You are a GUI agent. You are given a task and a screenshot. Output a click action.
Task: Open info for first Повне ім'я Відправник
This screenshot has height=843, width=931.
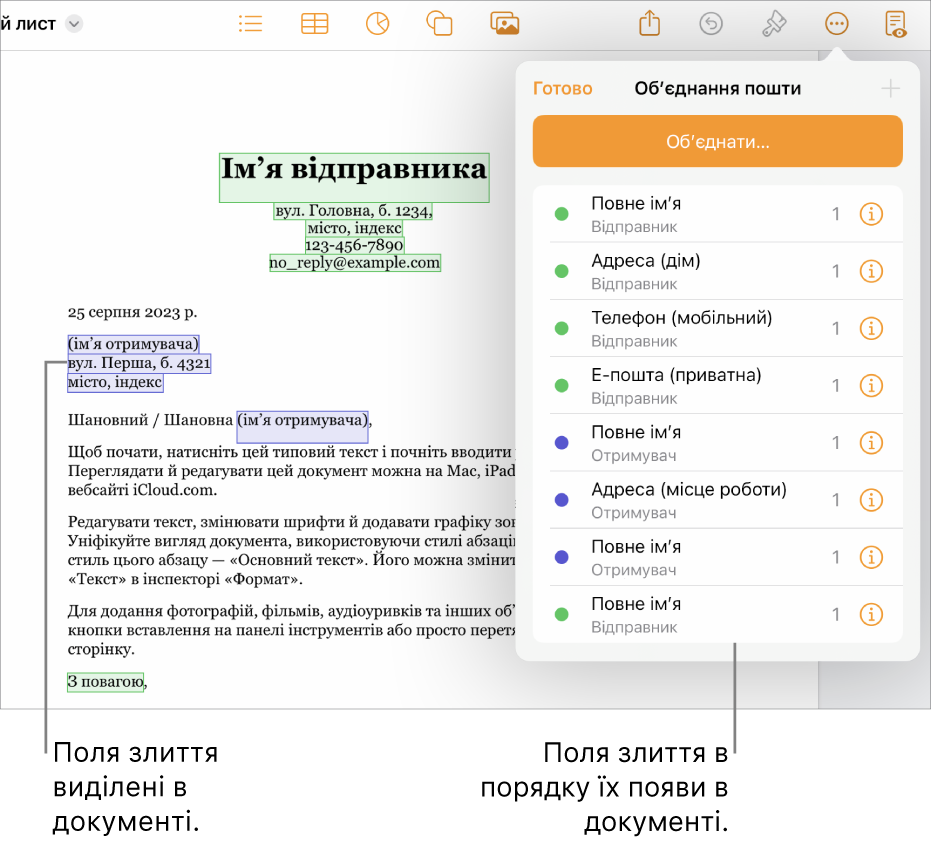coord(871,214)
